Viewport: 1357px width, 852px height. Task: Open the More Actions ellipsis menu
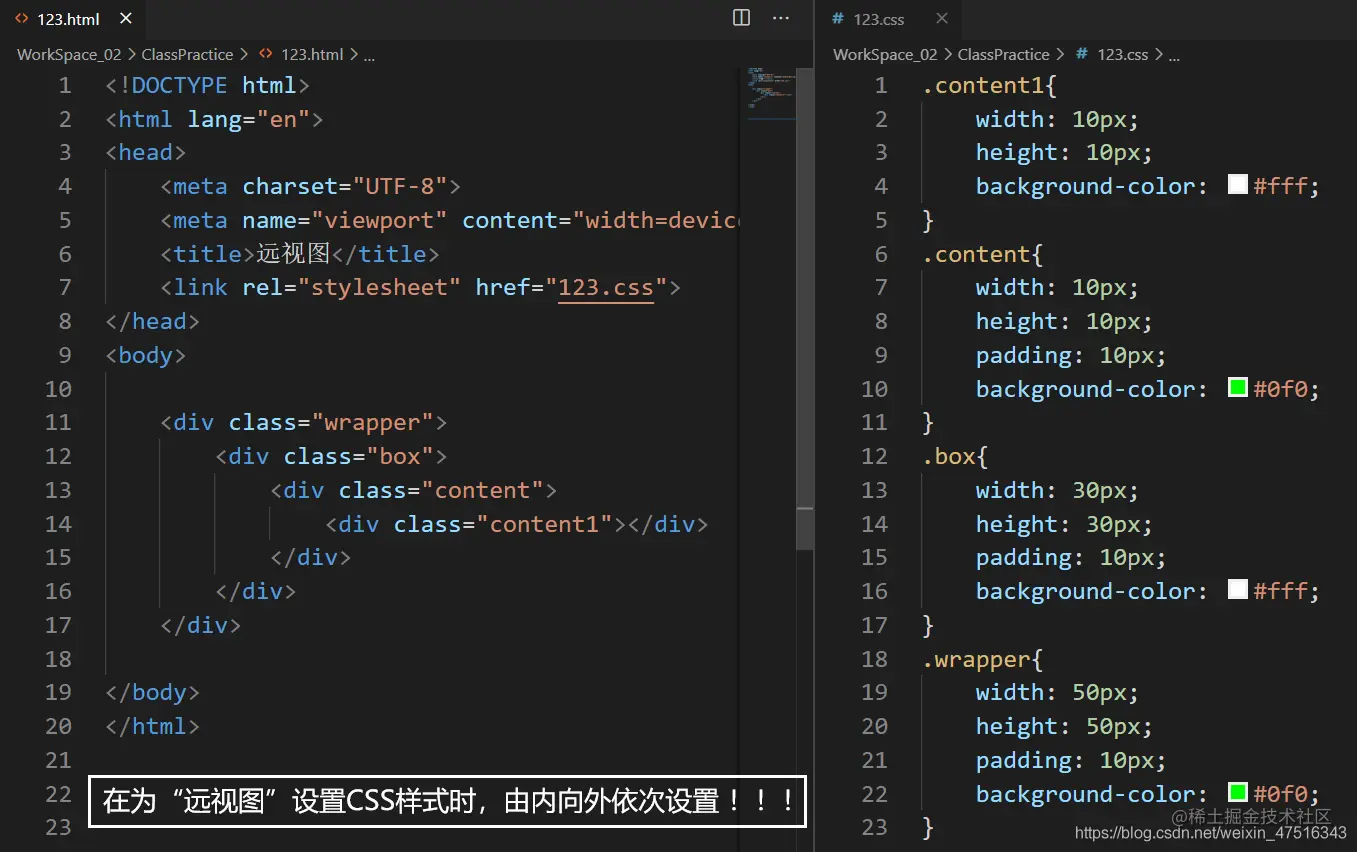(x=781, y=18)
